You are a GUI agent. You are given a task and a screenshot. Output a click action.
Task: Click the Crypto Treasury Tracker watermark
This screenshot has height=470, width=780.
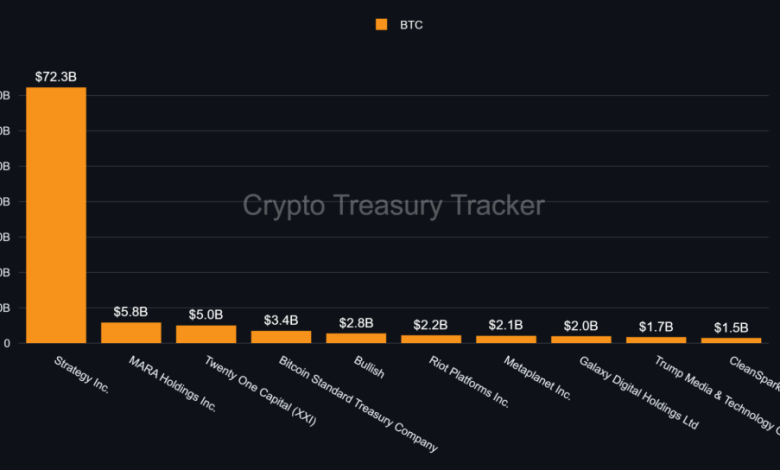pyautogui.click(x=394, y=206)
